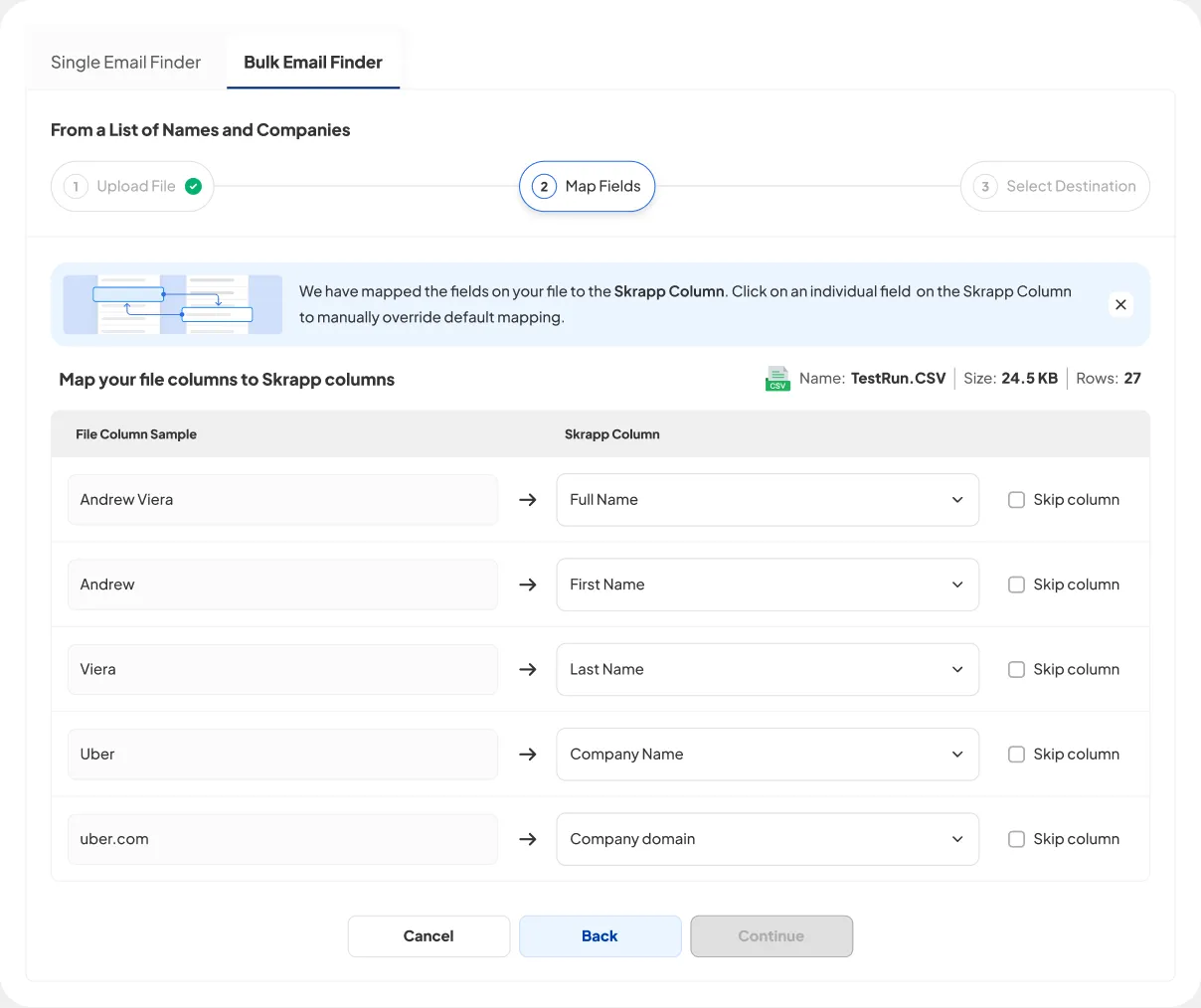The image size is (1201, 1008).
Task: Click the CSV file icon next to TestRun.CSV
Action: pos(777,379)
